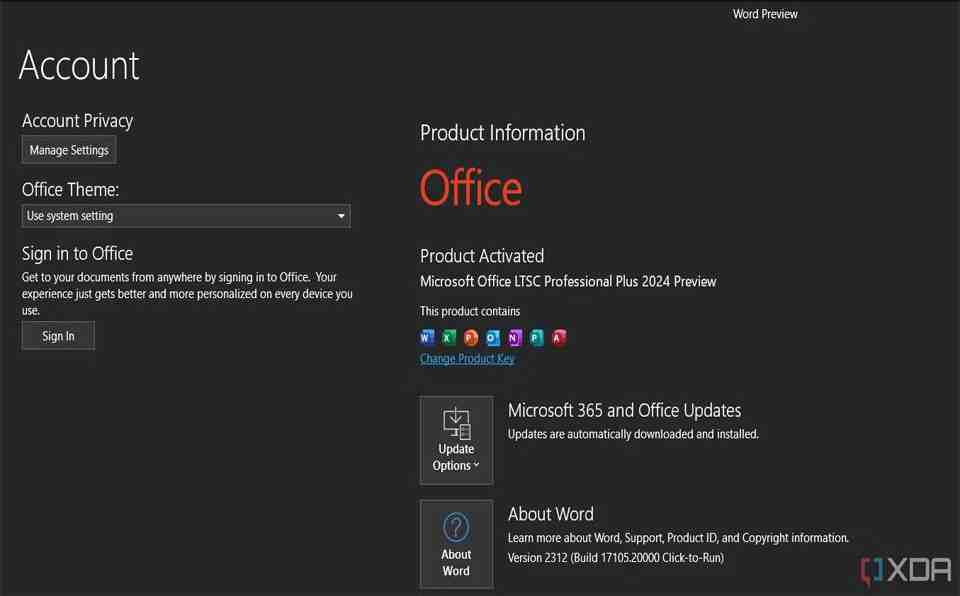Click the red Office logo text

click(471, 189)
